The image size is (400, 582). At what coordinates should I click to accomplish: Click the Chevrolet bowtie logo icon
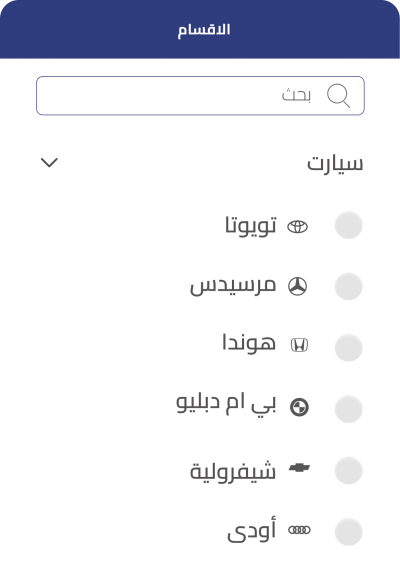pyautogui.click(x=299, y=468)
